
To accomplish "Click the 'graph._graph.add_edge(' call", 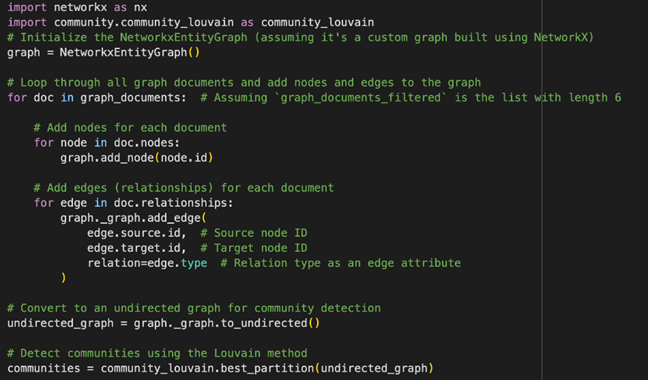I will point(133,218).
